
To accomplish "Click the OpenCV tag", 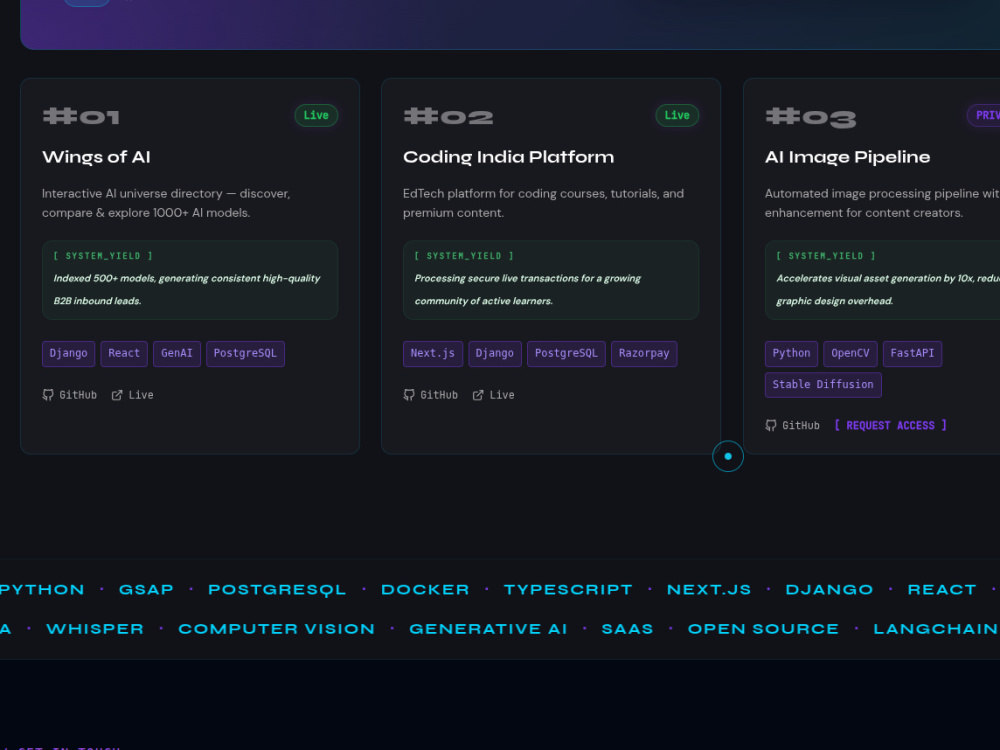I will (850, 353).
